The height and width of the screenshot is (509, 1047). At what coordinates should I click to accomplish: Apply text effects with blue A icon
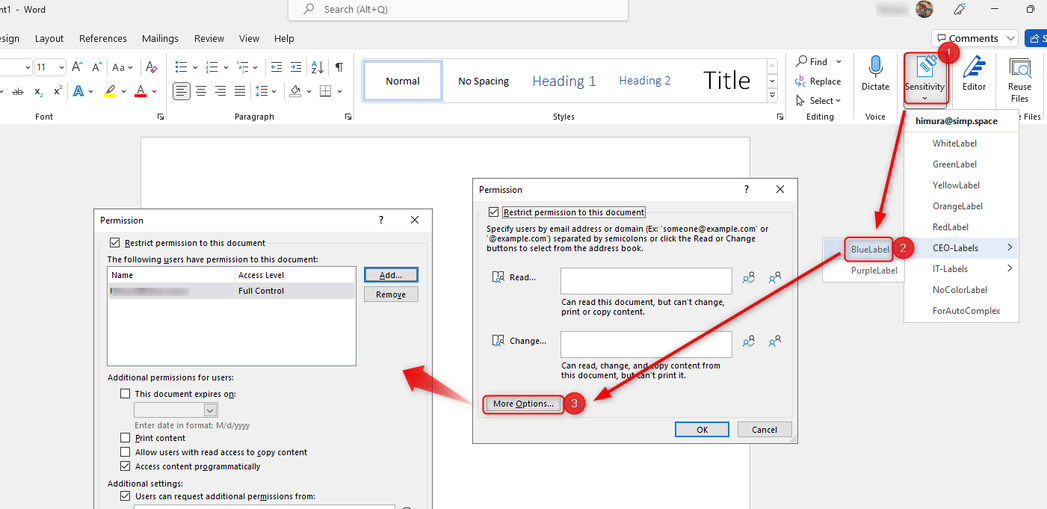[x=77, y=91]
